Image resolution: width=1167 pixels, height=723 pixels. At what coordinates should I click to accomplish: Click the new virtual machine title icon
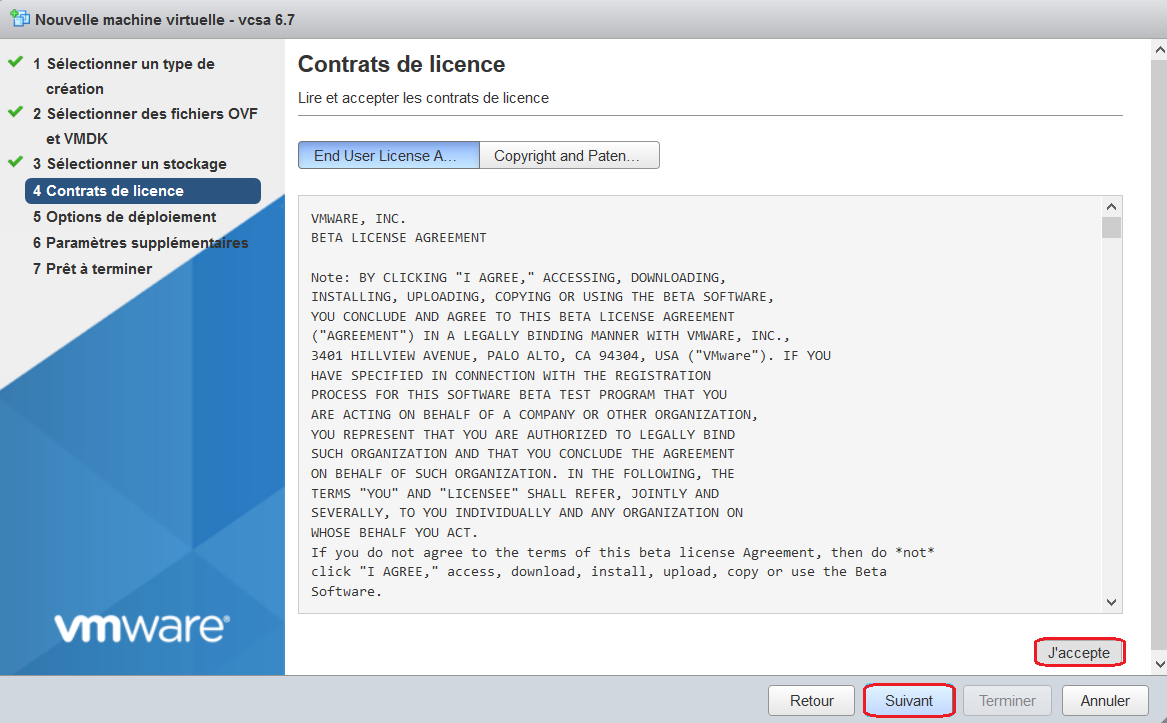[x=20, y=19]
